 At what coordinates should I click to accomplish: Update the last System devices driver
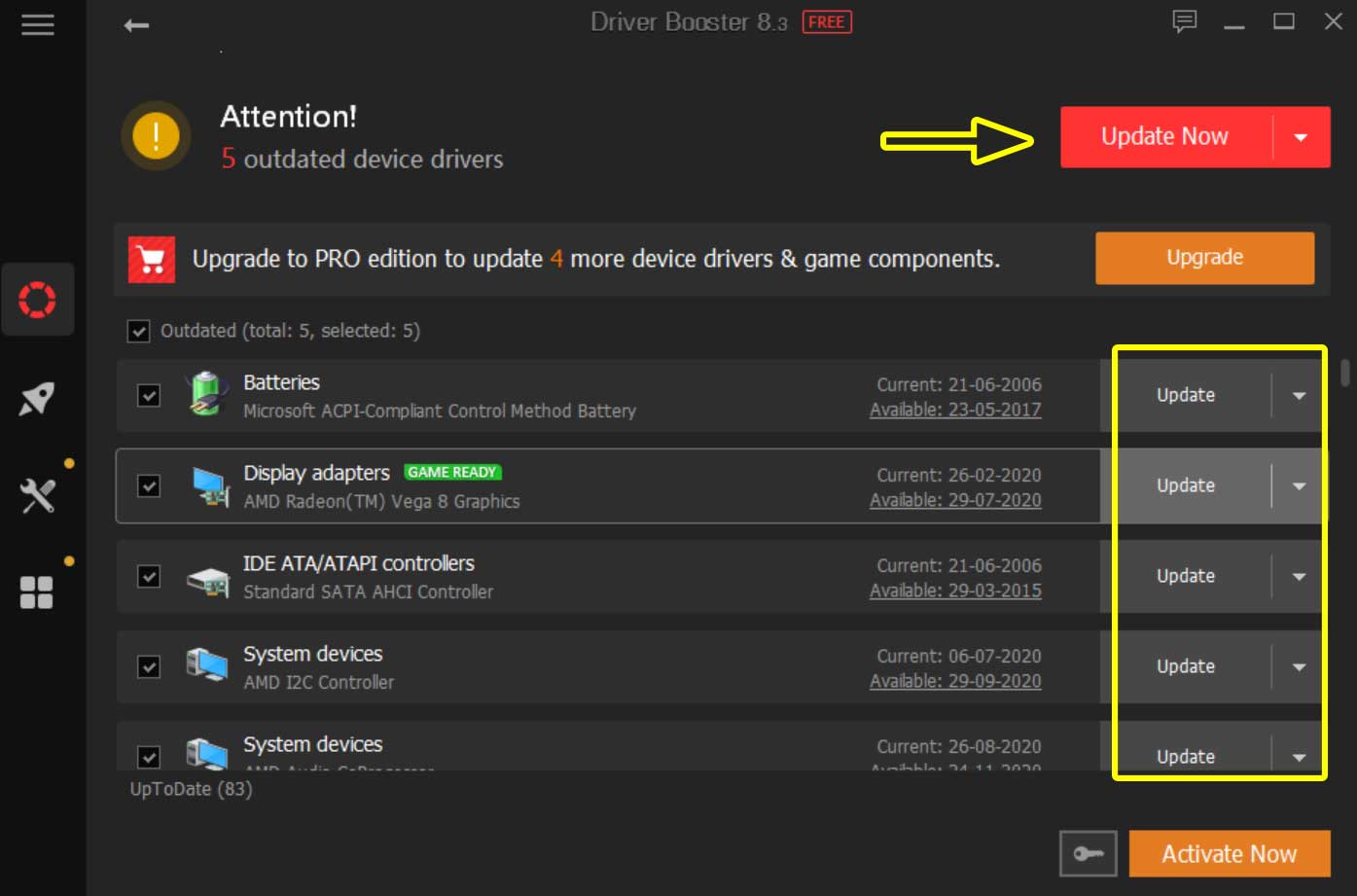click(x=1186, y=756)
